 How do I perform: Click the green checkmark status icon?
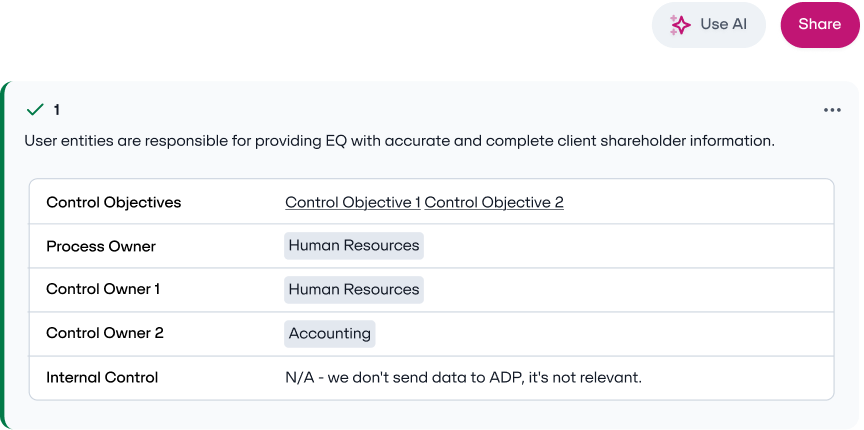35,110
